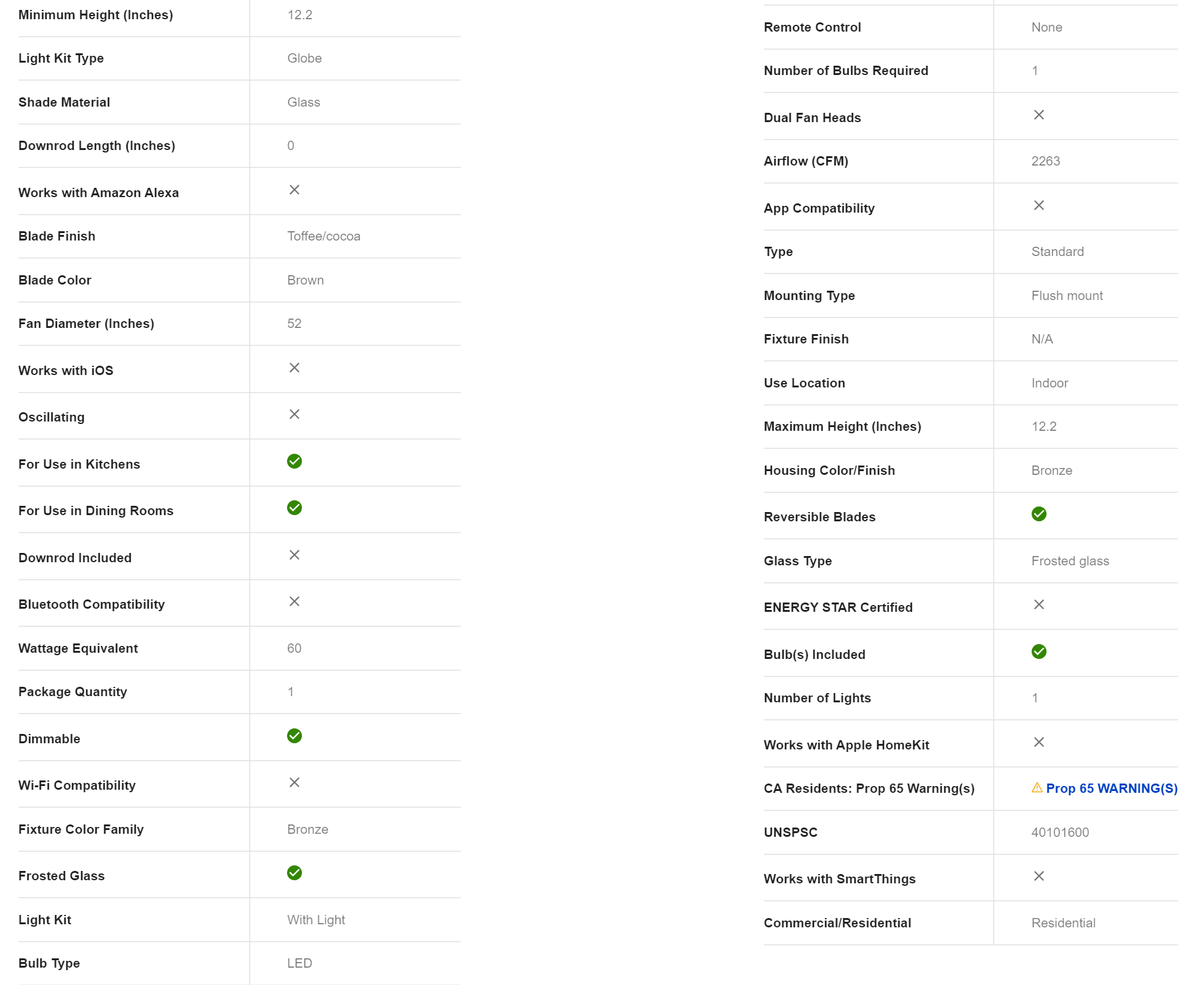Click X icon for Bluetooth Compatibility
This screenshot has height=985, width=1204.
(294, 601)
